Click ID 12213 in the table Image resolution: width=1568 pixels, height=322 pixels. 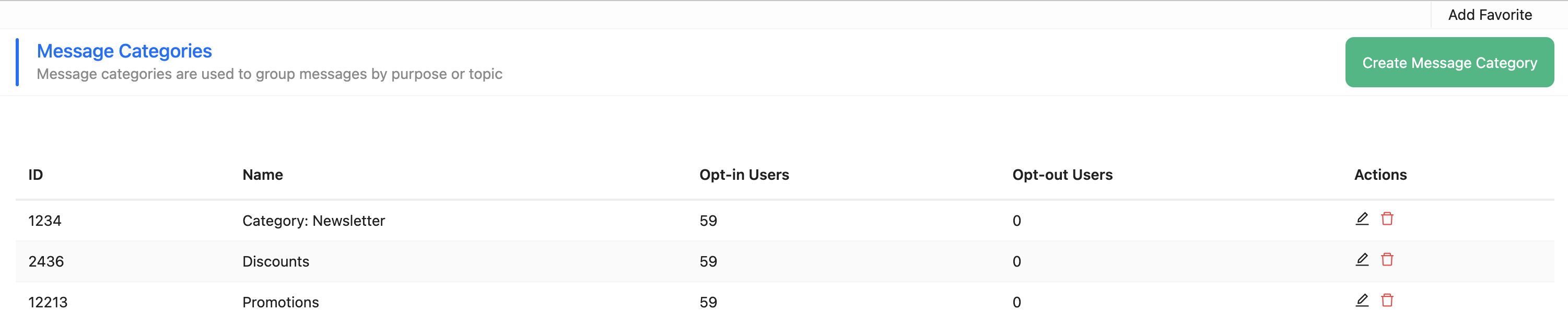[48, 303]
